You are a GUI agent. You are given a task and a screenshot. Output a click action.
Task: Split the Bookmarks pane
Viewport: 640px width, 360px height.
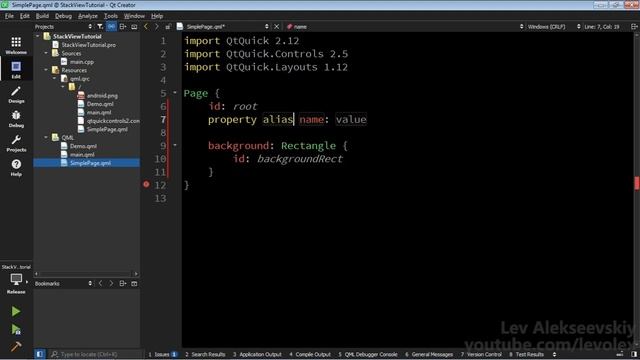123,283
